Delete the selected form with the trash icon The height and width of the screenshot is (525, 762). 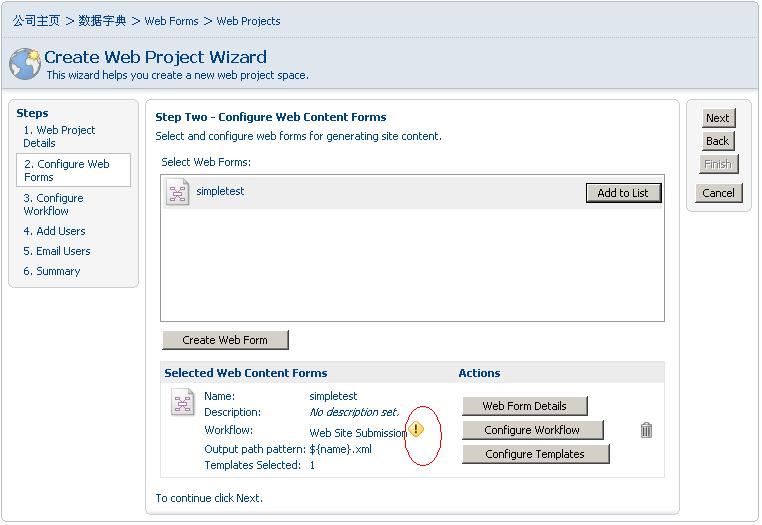coord(646,430)
